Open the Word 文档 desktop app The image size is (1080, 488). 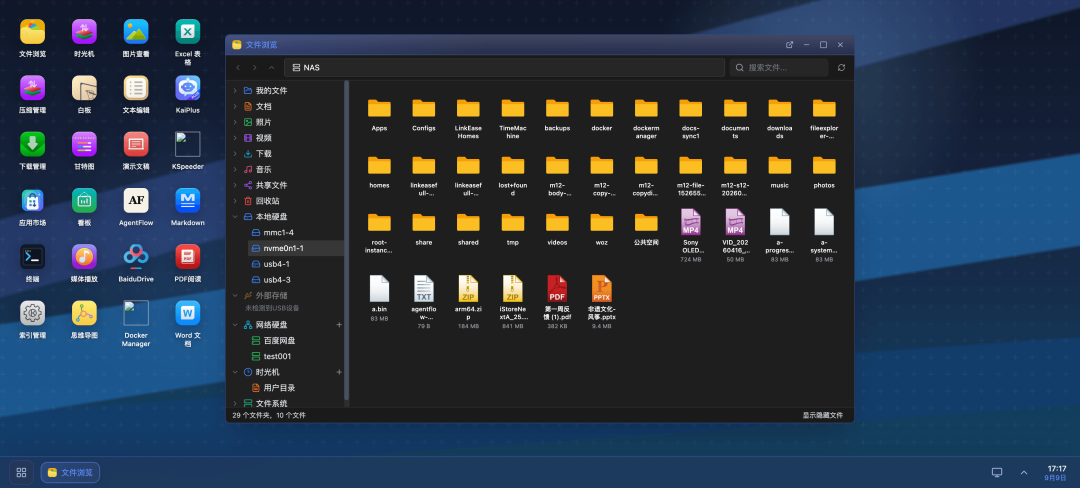(x=187, y=314)
